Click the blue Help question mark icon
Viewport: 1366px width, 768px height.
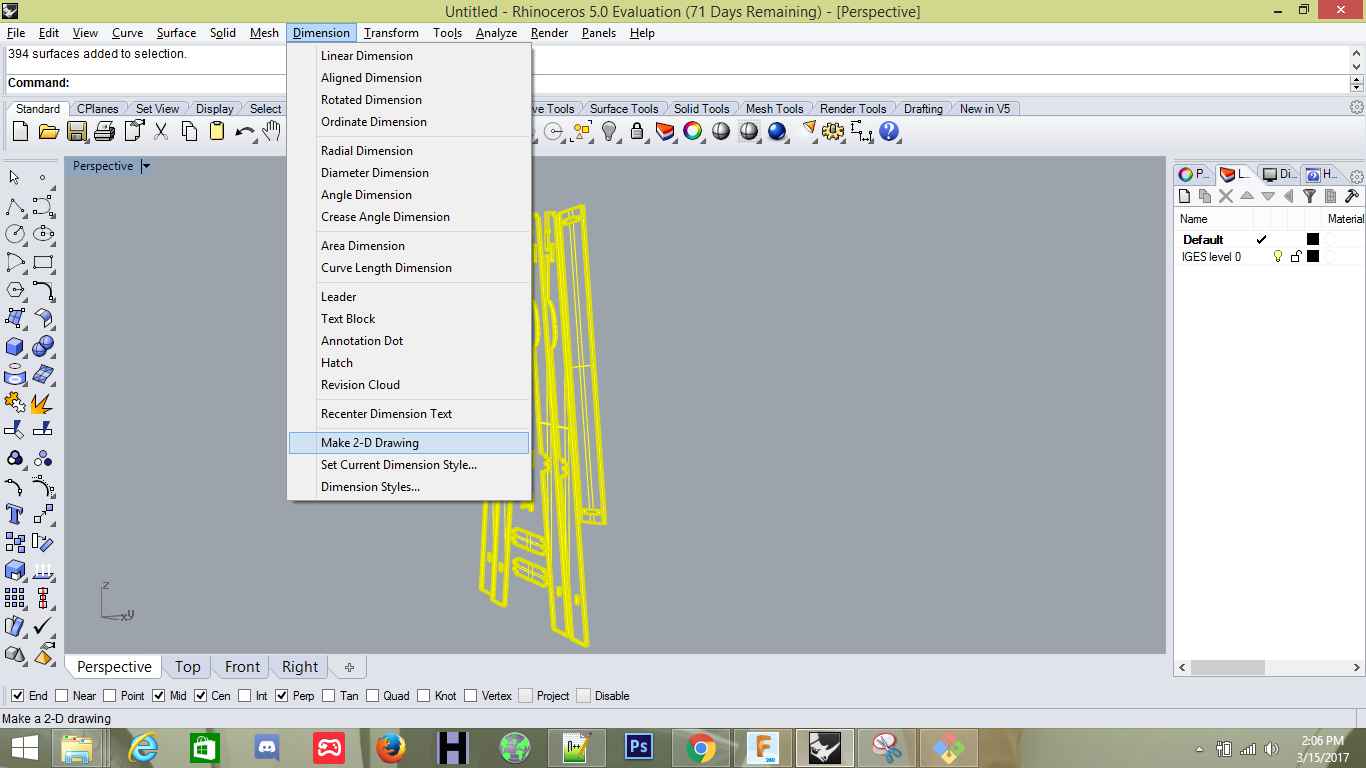889,131
